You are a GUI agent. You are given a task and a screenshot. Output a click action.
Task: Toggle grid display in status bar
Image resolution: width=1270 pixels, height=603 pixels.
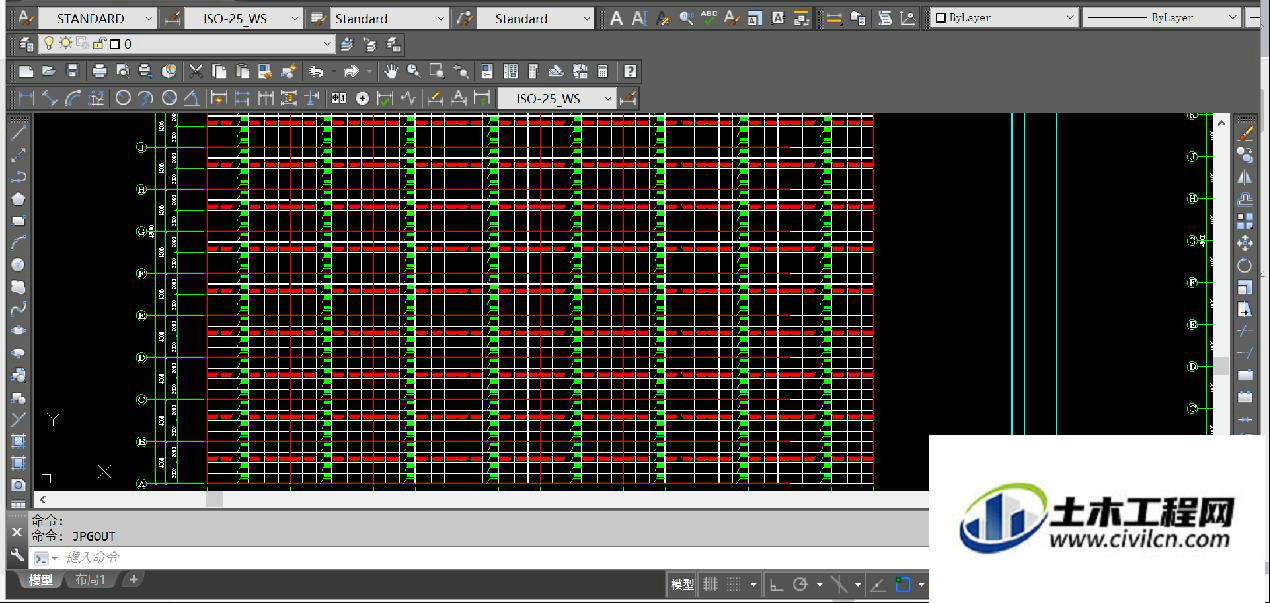coord(710,584)
